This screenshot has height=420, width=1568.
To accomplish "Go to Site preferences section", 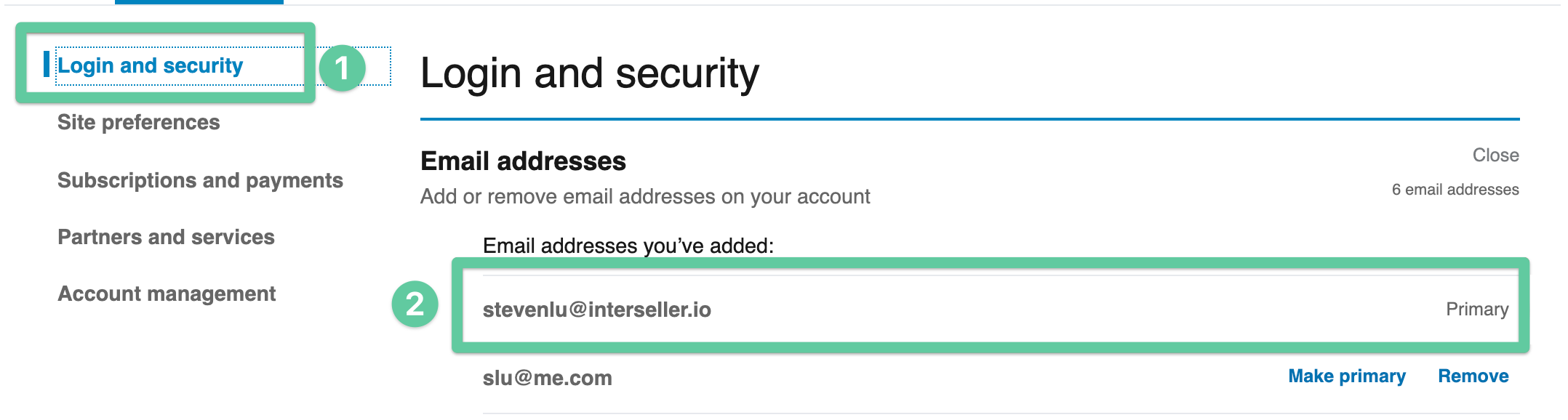I will [138, 122].
